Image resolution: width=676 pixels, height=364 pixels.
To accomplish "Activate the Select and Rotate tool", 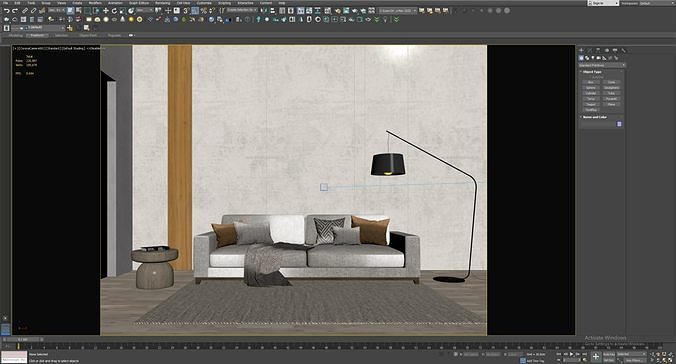I will (114, 10).
